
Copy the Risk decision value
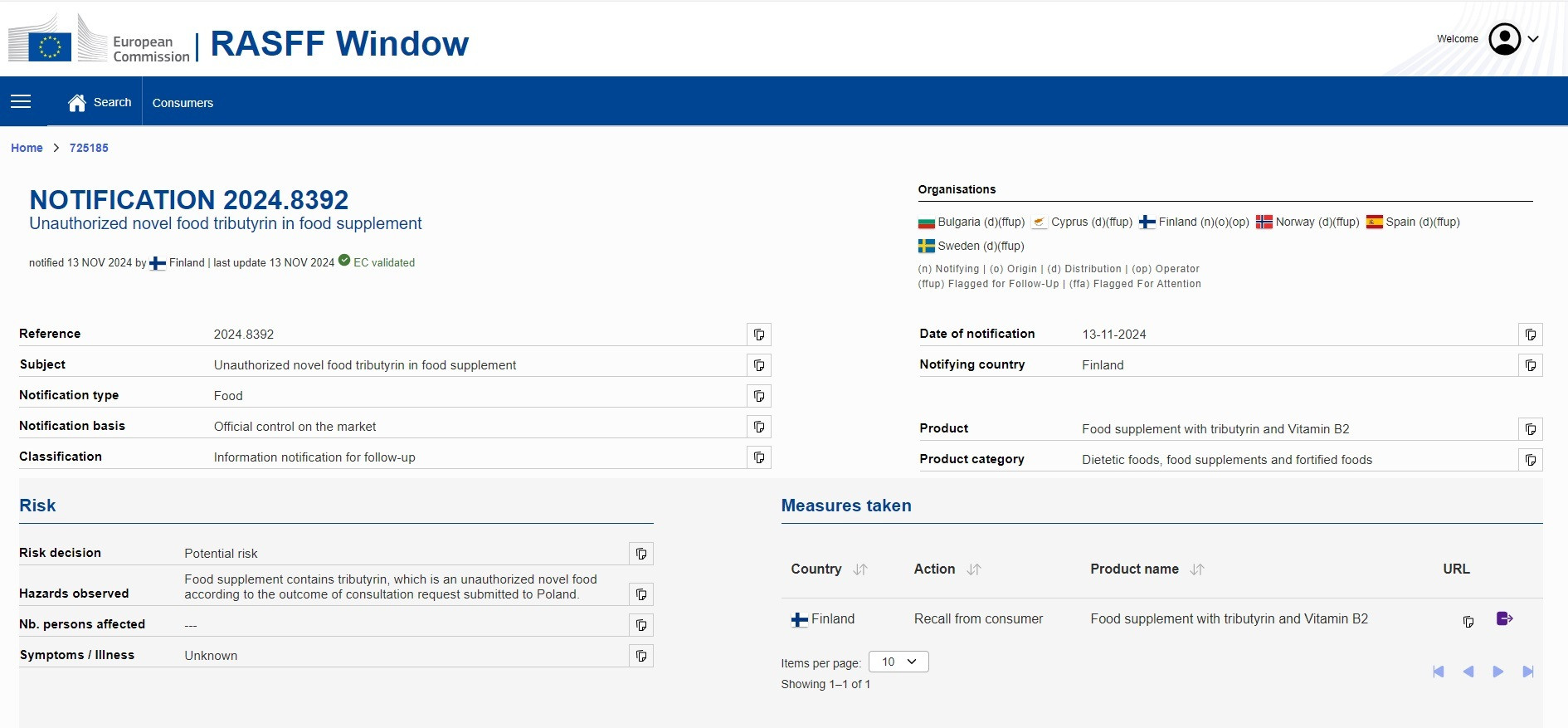[x=640, y=554]
